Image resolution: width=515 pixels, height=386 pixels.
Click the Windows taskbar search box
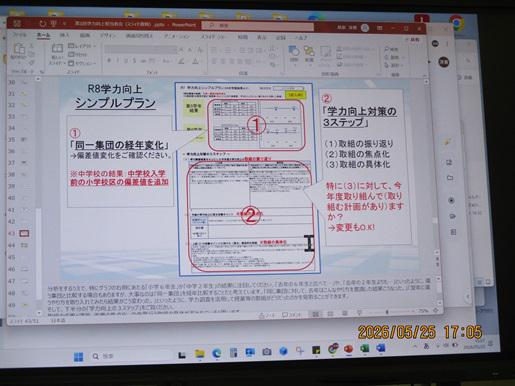click(x=130, y=356)
